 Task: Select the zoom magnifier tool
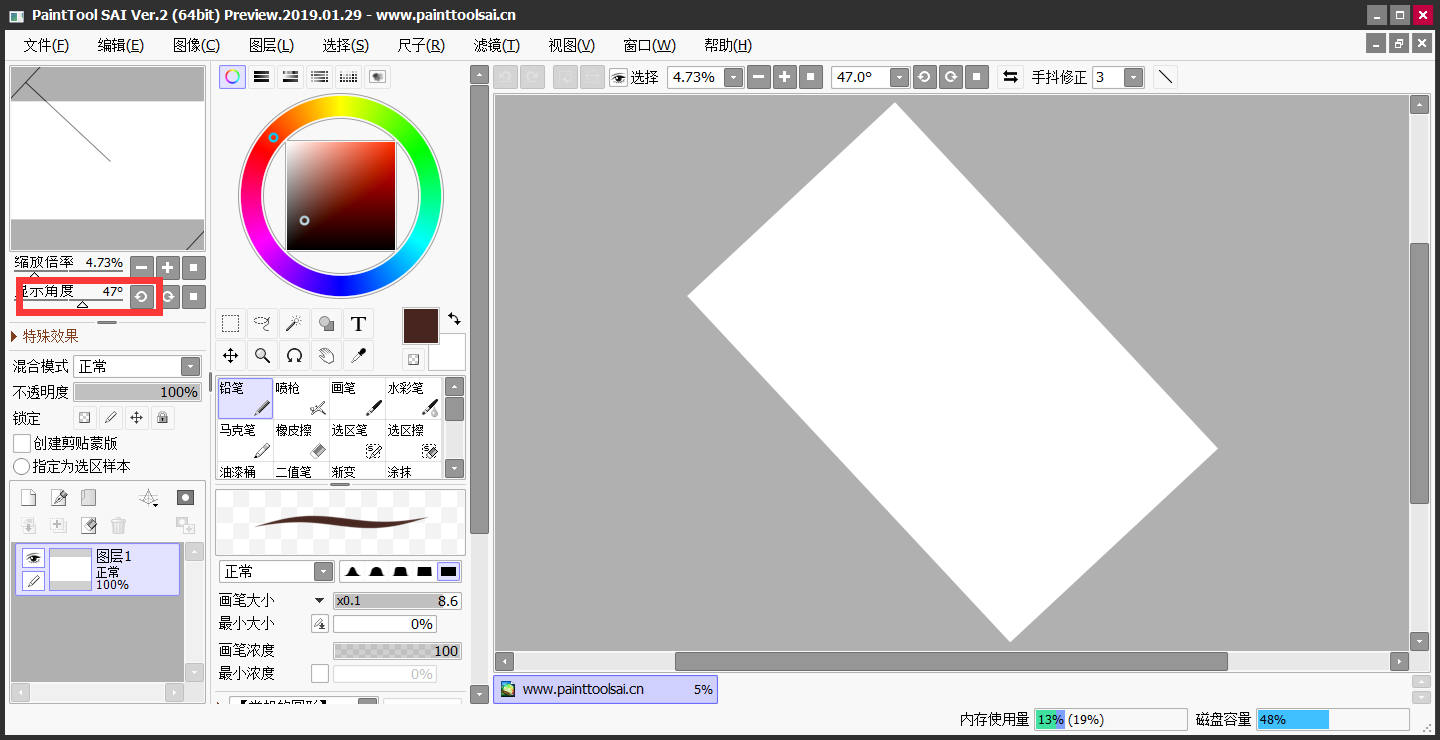click(x=262, y=355)
